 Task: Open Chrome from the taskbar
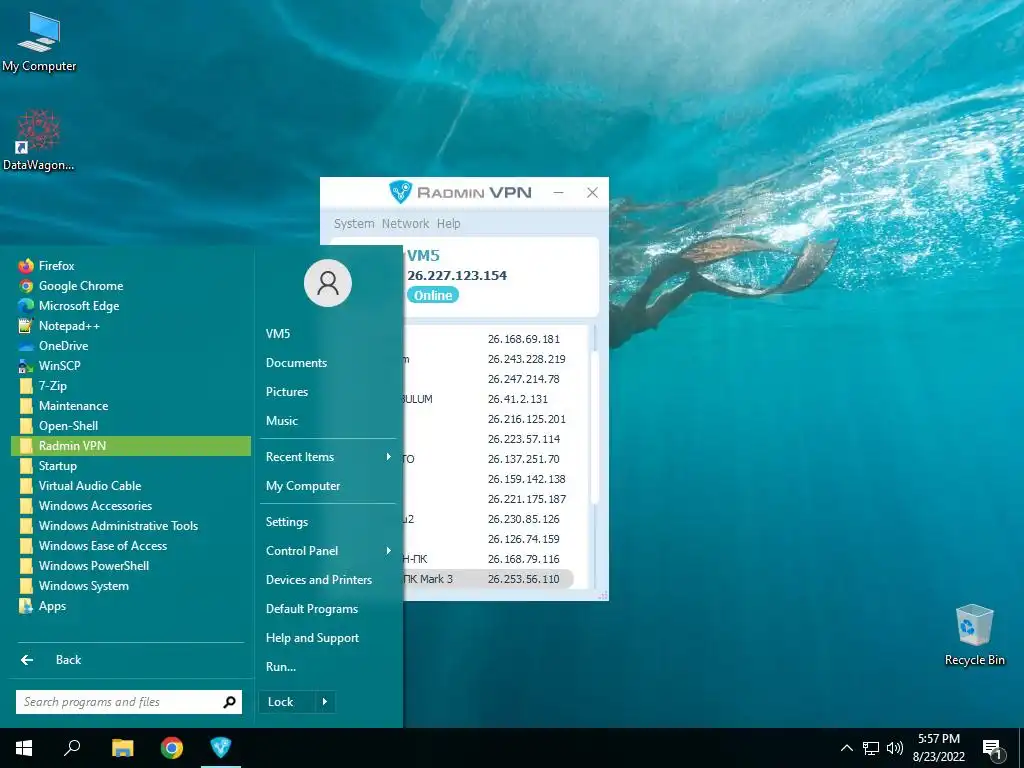click(x=172, y=748)
